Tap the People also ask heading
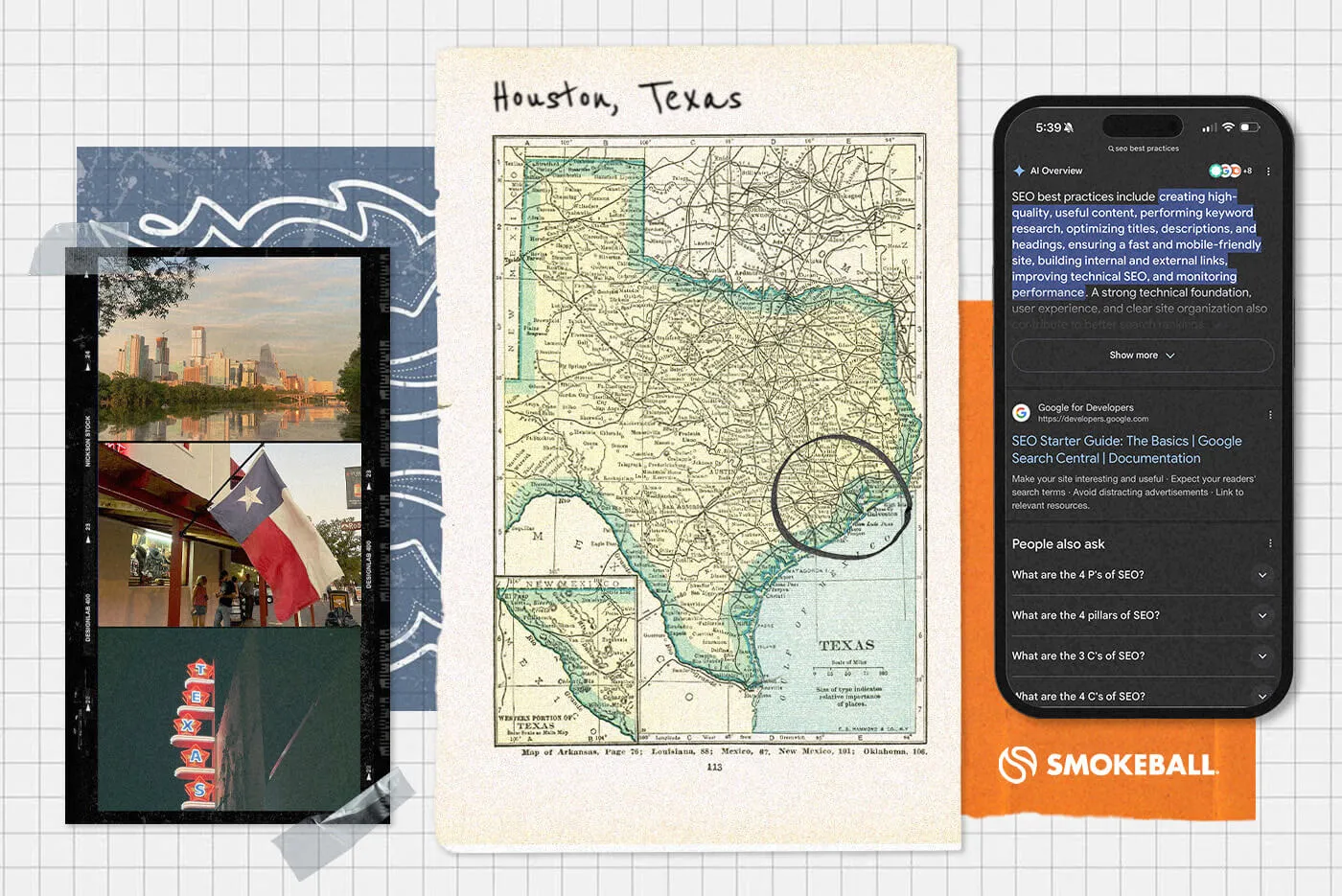 point(1058,544)
